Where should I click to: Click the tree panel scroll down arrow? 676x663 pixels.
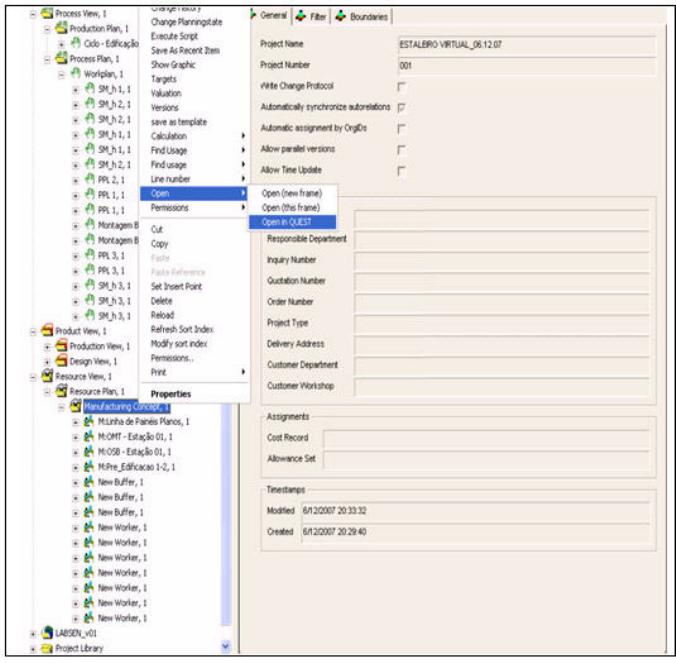[225, 647]
